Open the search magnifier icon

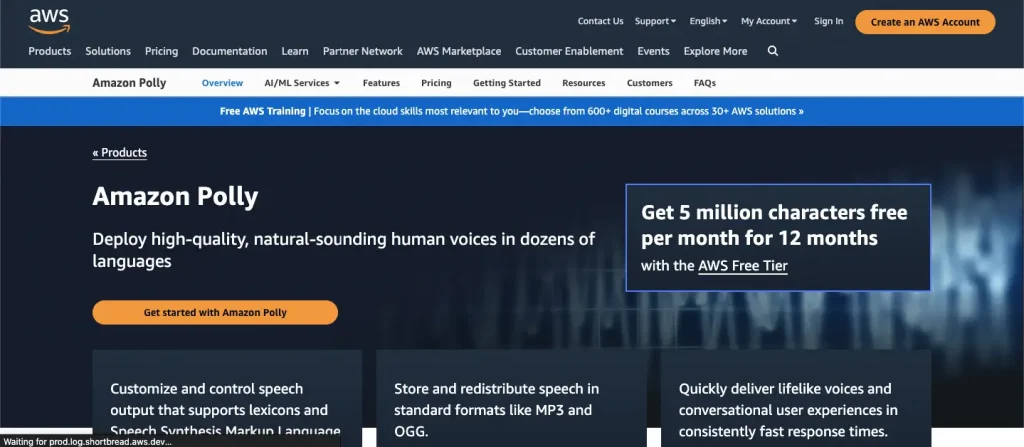pos(773,51)
